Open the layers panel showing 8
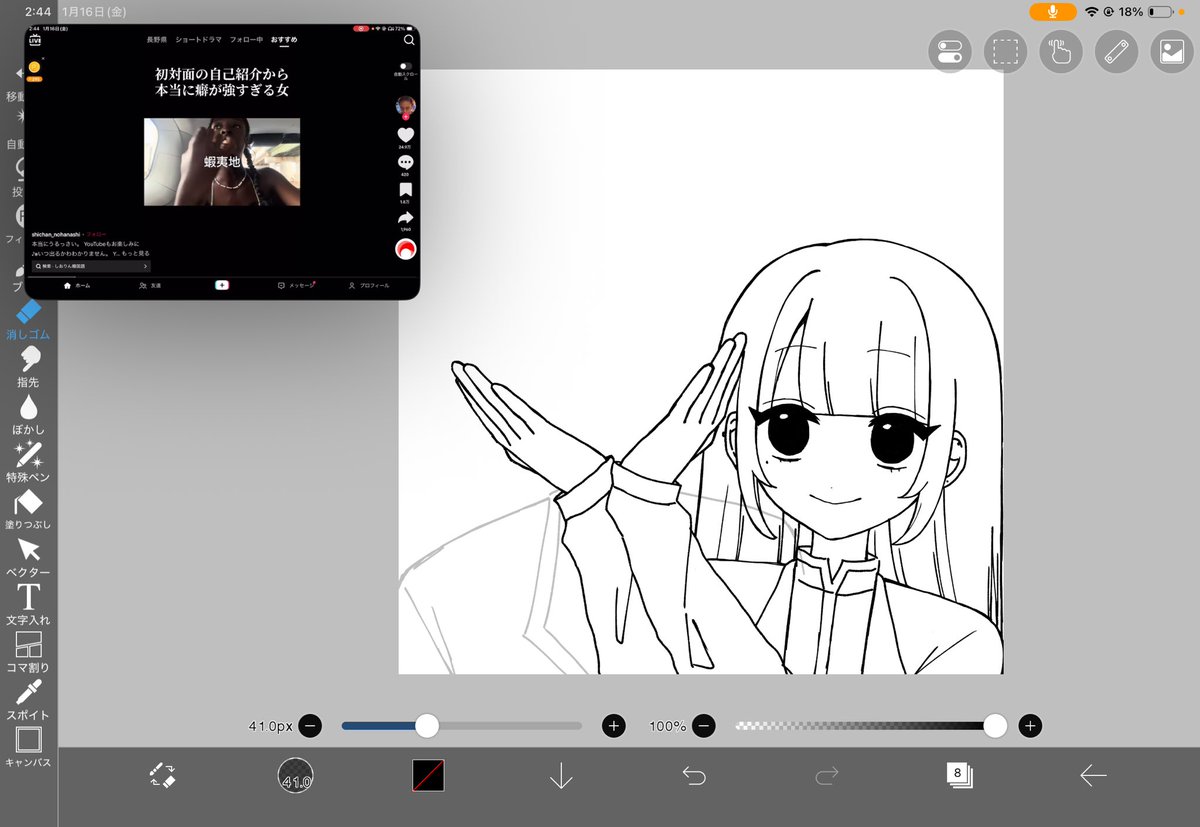The width and height of the screenshot is (1200, 827). [x=960, y=775]
